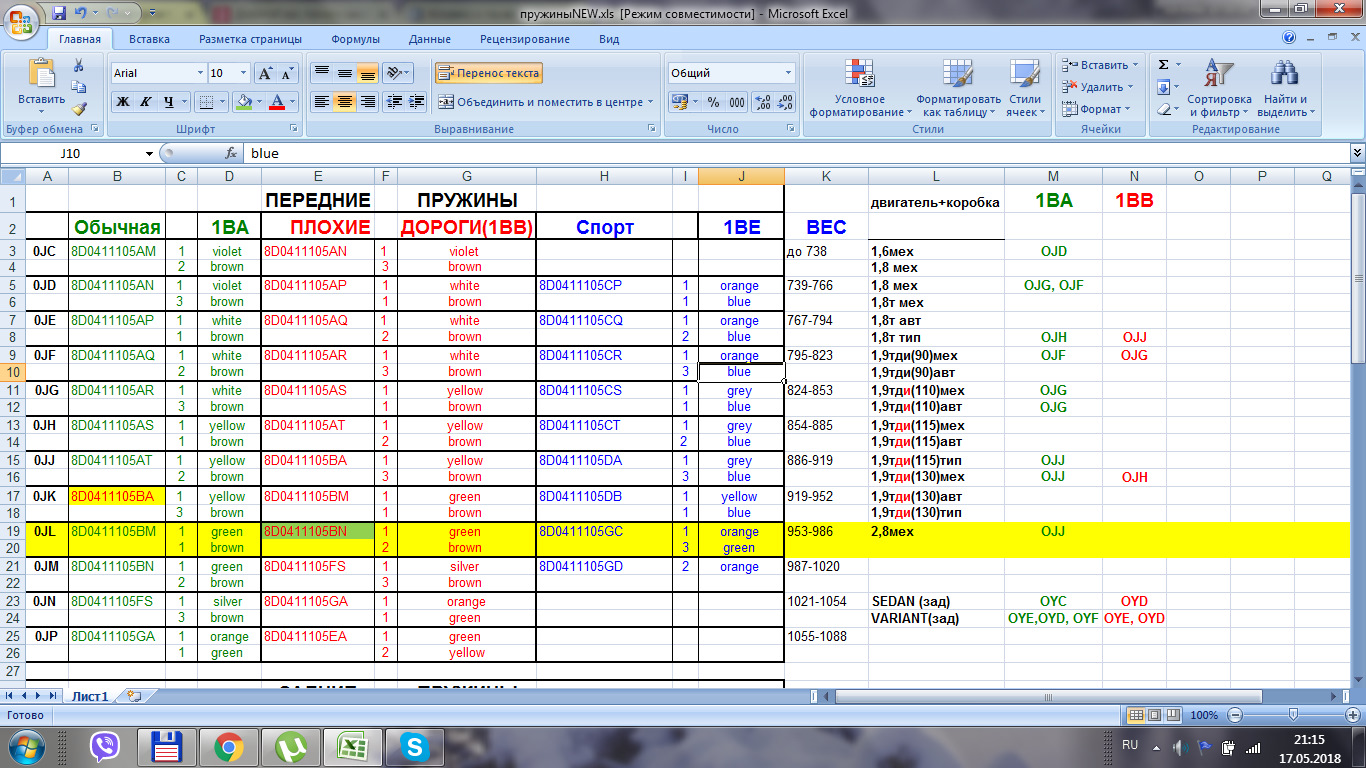1366x768 pixels.
Task: Click the cell borders icon
Action: (205, 102)
